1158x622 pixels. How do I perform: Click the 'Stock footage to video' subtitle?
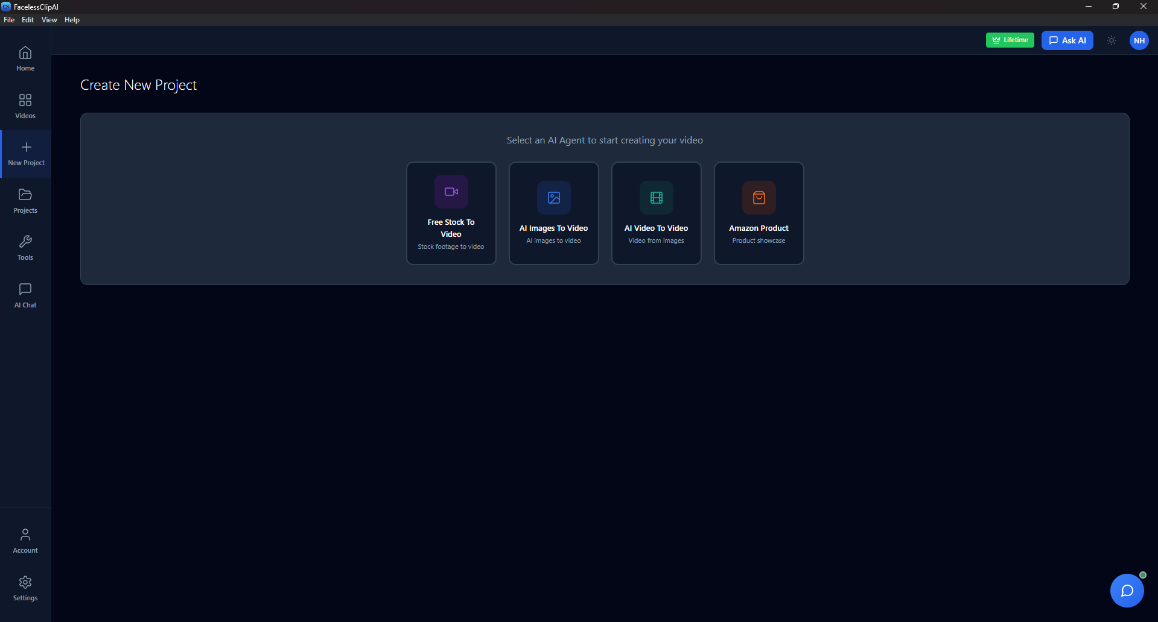pos(451,247)
